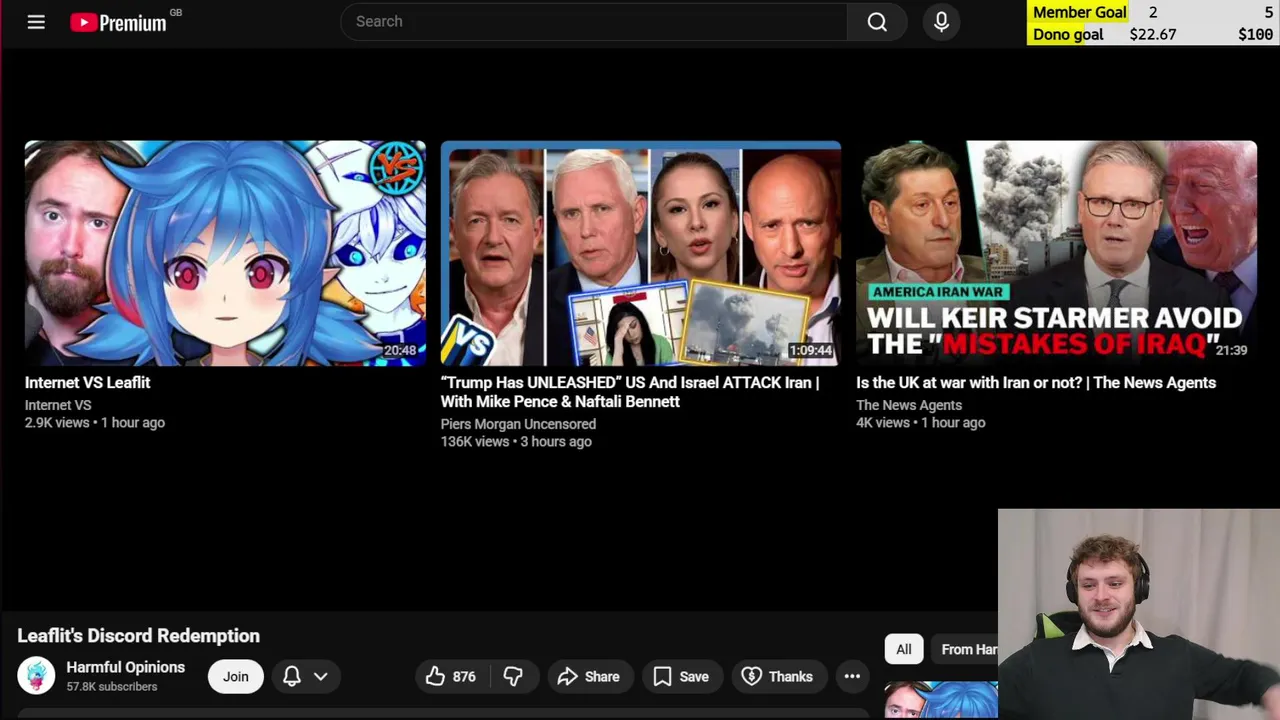Open Harmful Opinions channel avatar

(x=36, y=676)
